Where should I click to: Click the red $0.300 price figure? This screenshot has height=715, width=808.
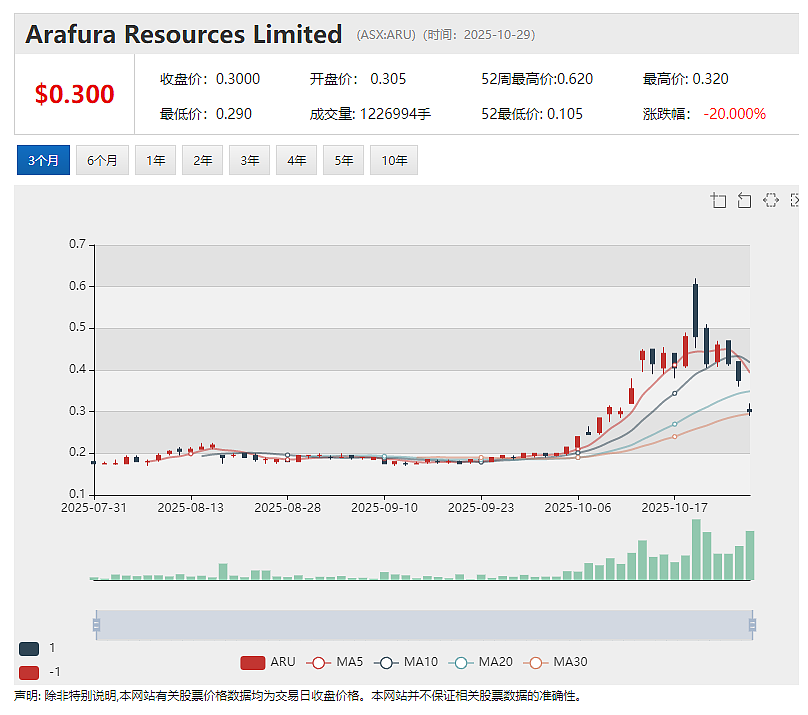pos(75,94)
